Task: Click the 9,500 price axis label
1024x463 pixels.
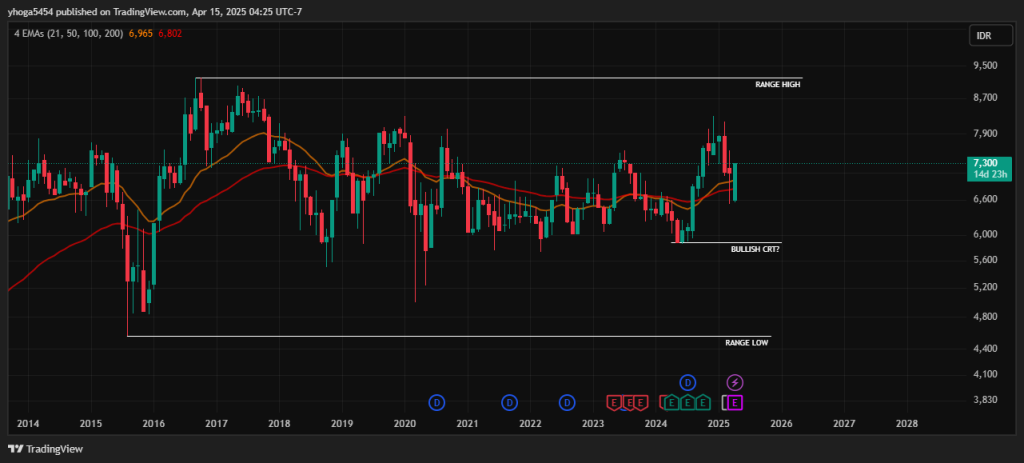Action: coord(985,66)
